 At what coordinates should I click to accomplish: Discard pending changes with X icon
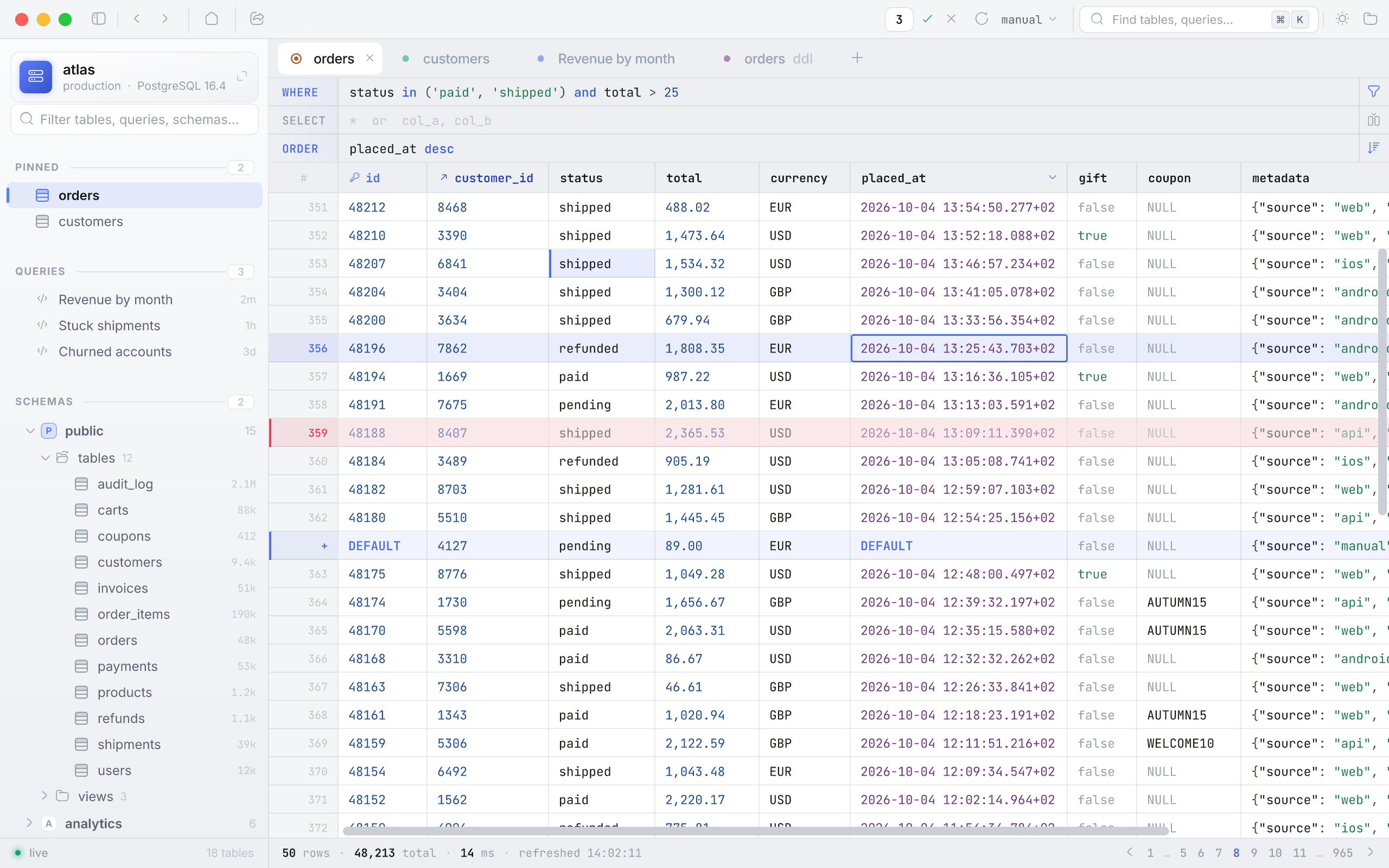(951, 19)
